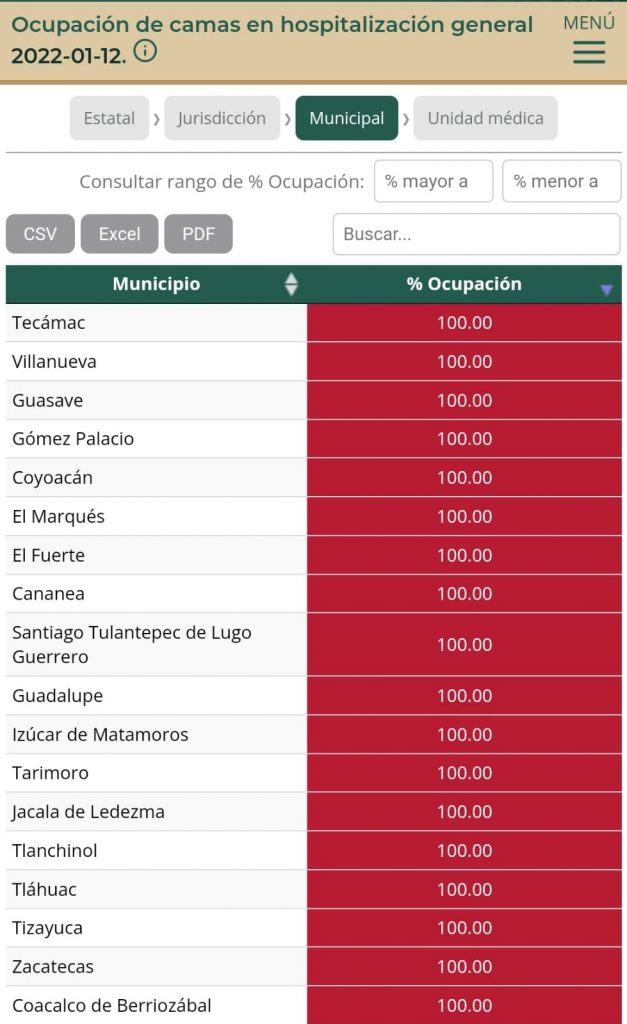Select the Unidad médica level
Viewport: 627px width, 1024px height.
485,118
